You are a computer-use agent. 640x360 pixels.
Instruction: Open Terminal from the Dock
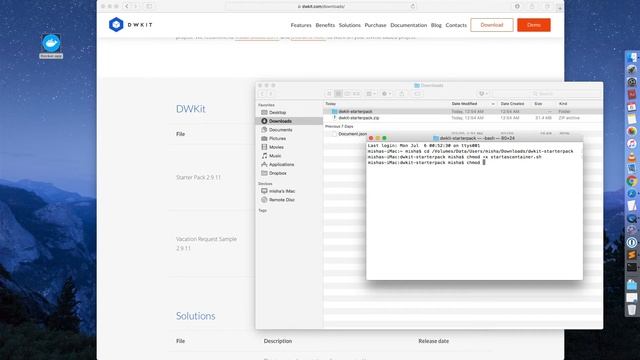pyautogui.click(x=632, y=267)
